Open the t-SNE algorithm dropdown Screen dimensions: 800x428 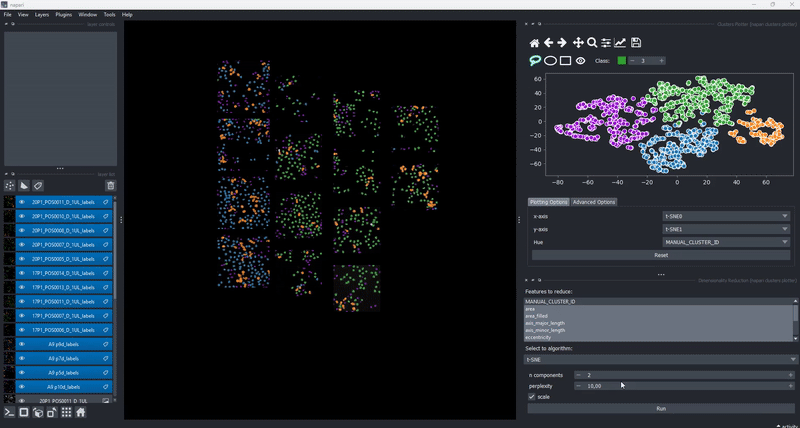click(661, 360)
